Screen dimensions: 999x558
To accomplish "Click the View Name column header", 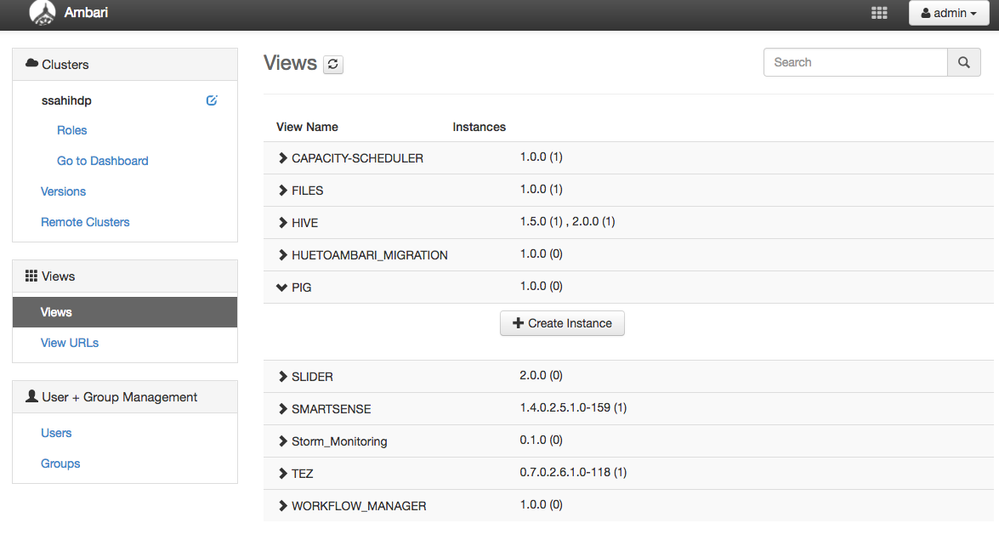I will click(307, 127).
